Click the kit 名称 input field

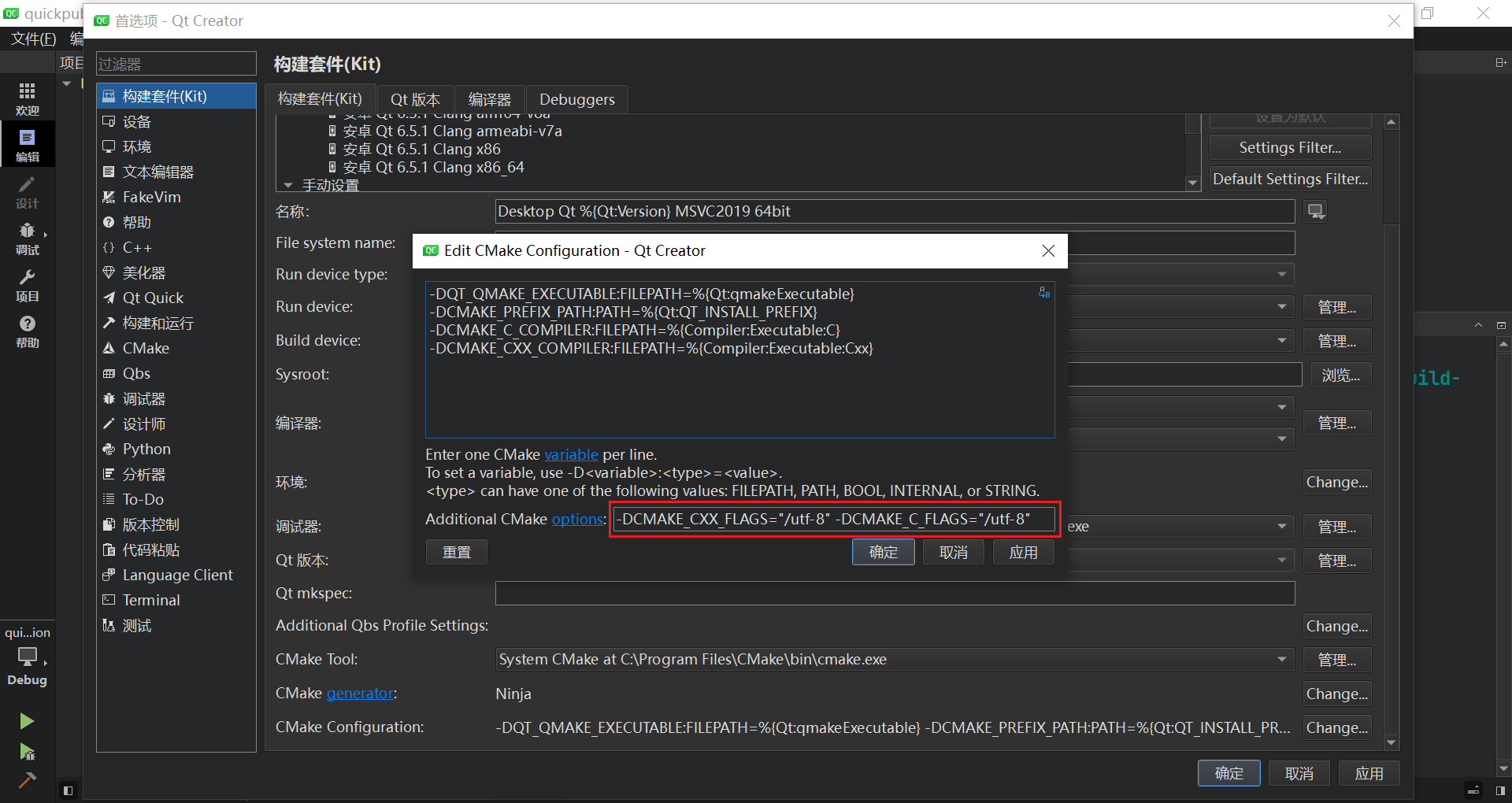(895, 211)
